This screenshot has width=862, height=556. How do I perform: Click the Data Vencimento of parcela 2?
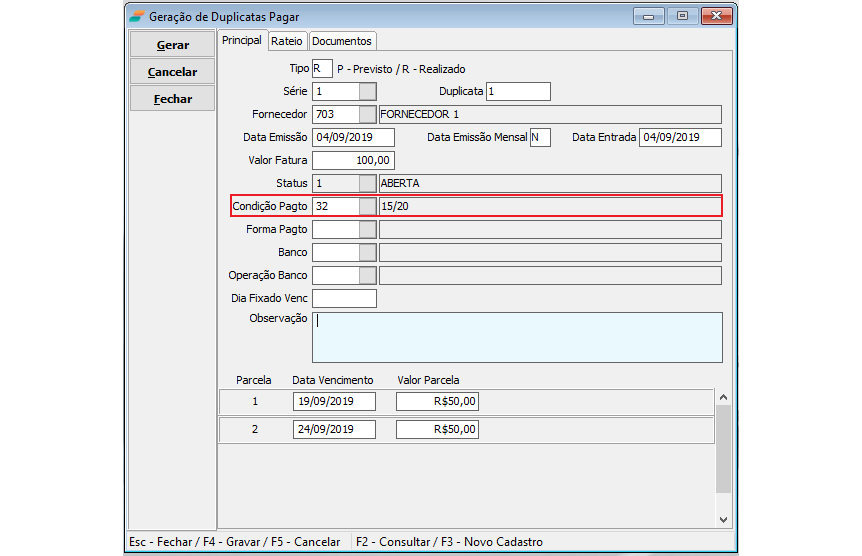(x=335, y=429)
